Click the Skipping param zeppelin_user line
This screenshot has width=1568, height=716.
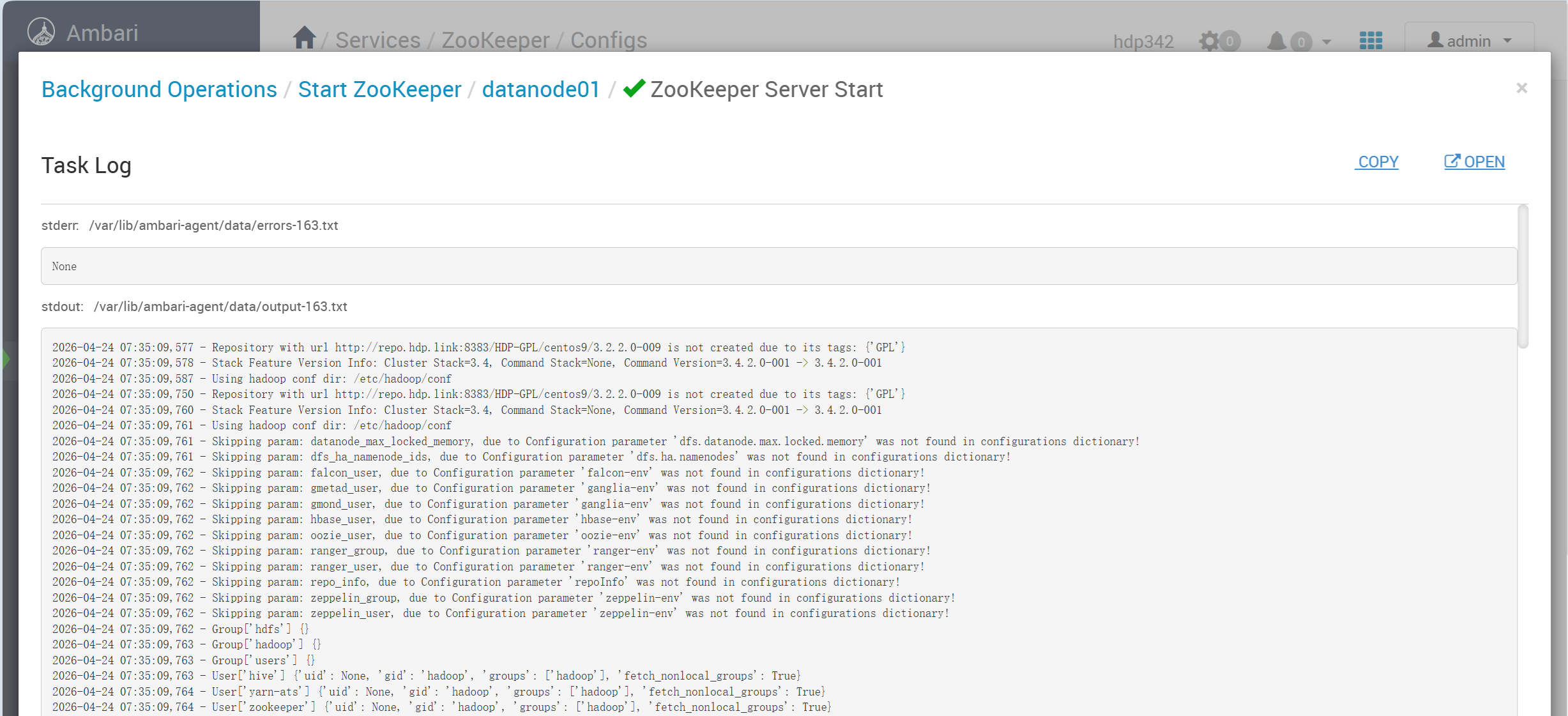point(501,613)
